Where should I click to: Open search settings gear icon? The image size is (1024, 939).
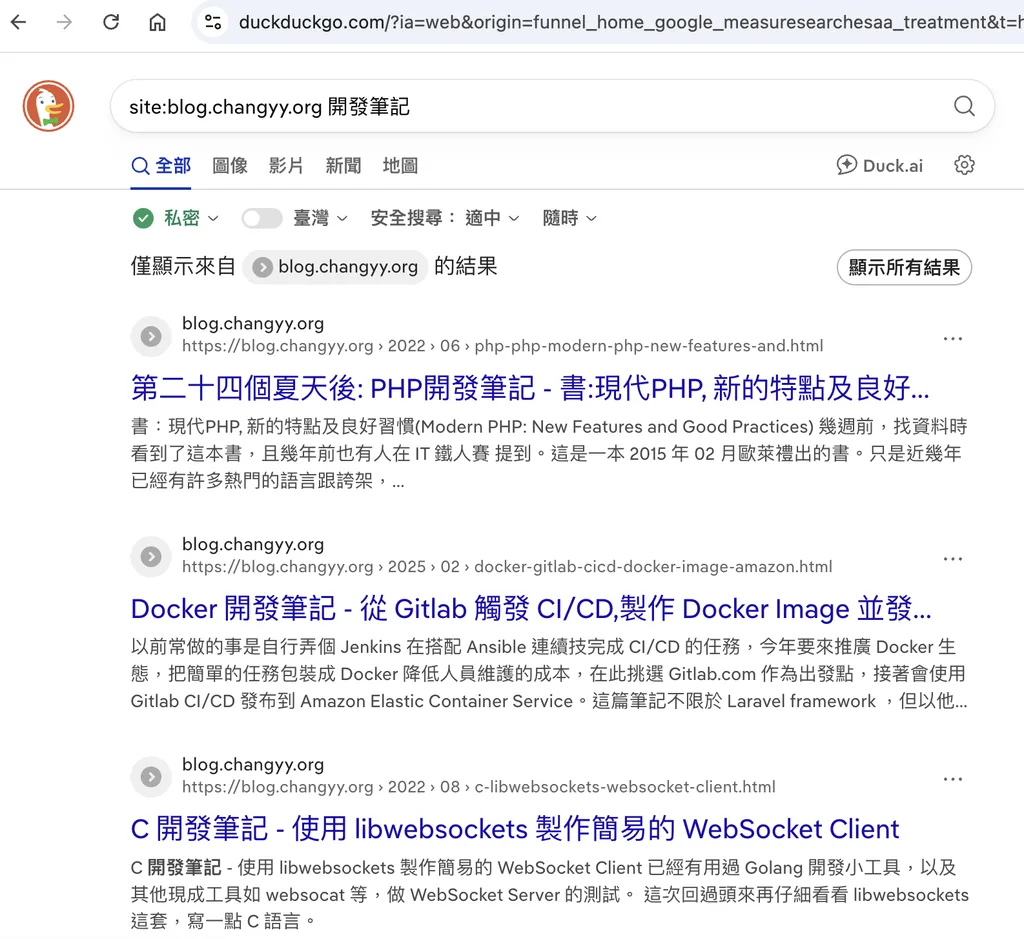click(964, 165)
